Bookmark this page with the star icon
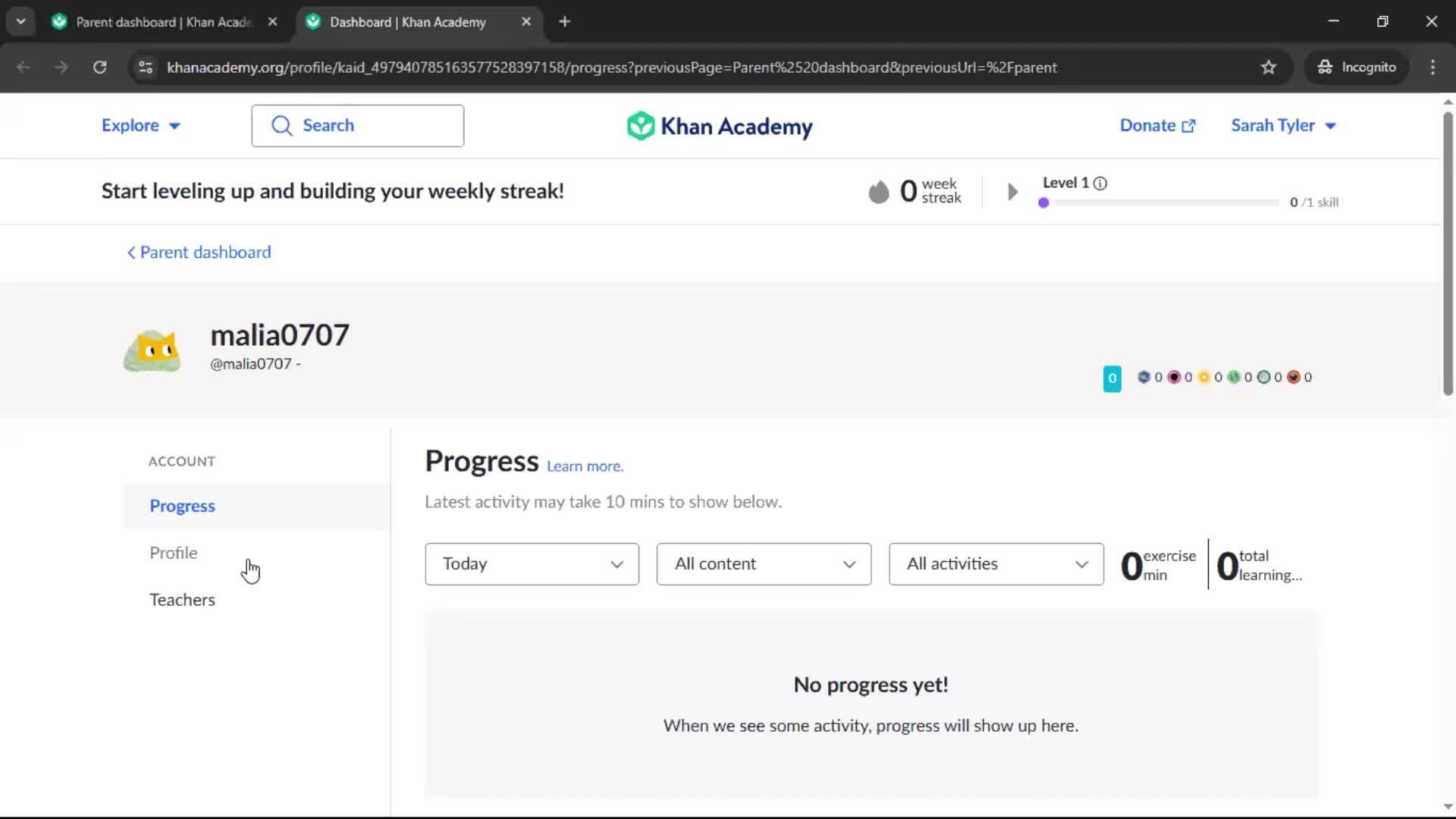 [x=1268, y=67]
